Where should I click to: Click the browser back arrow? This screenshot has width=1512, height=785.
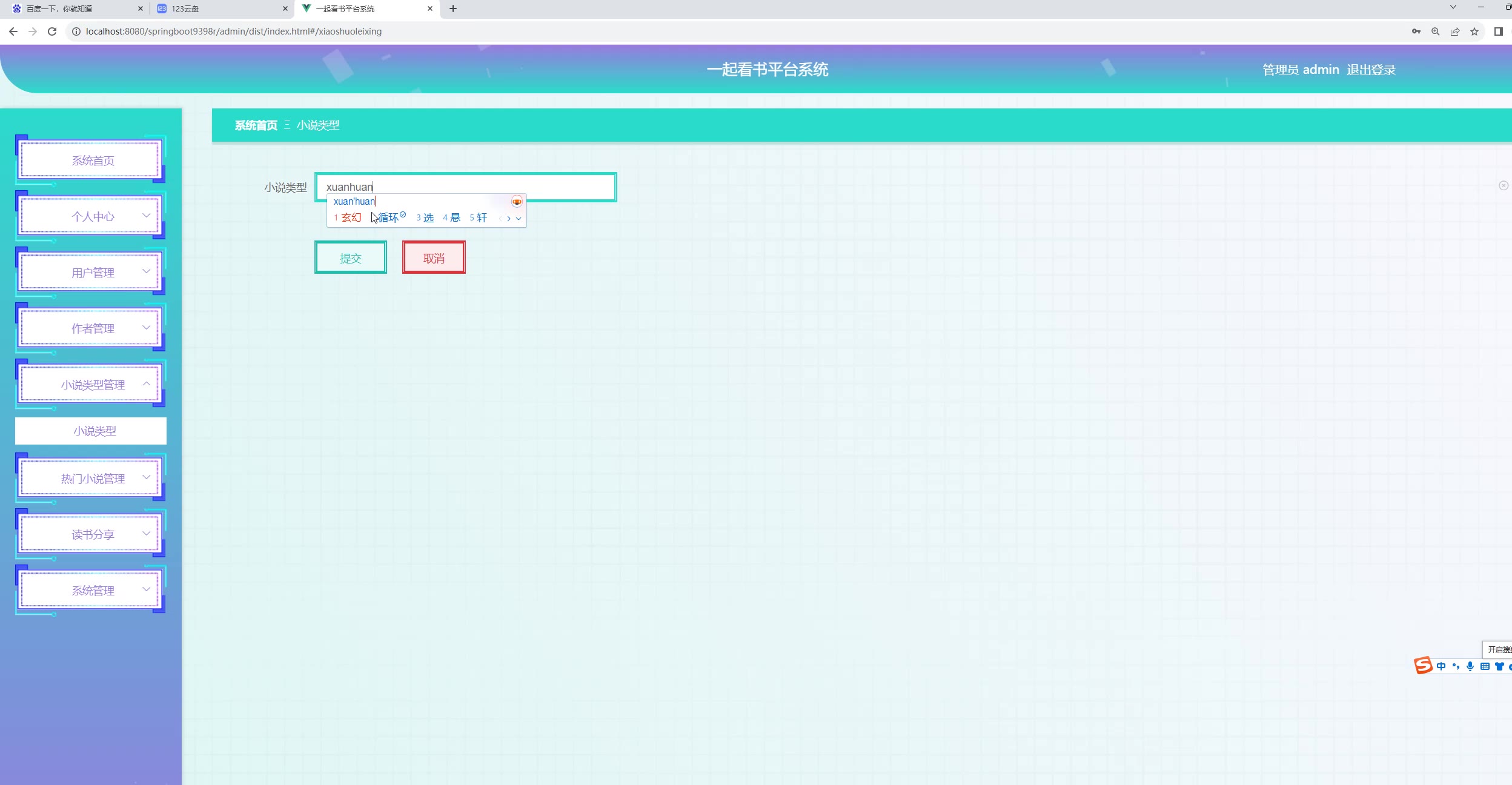click(x=13, y=31)
